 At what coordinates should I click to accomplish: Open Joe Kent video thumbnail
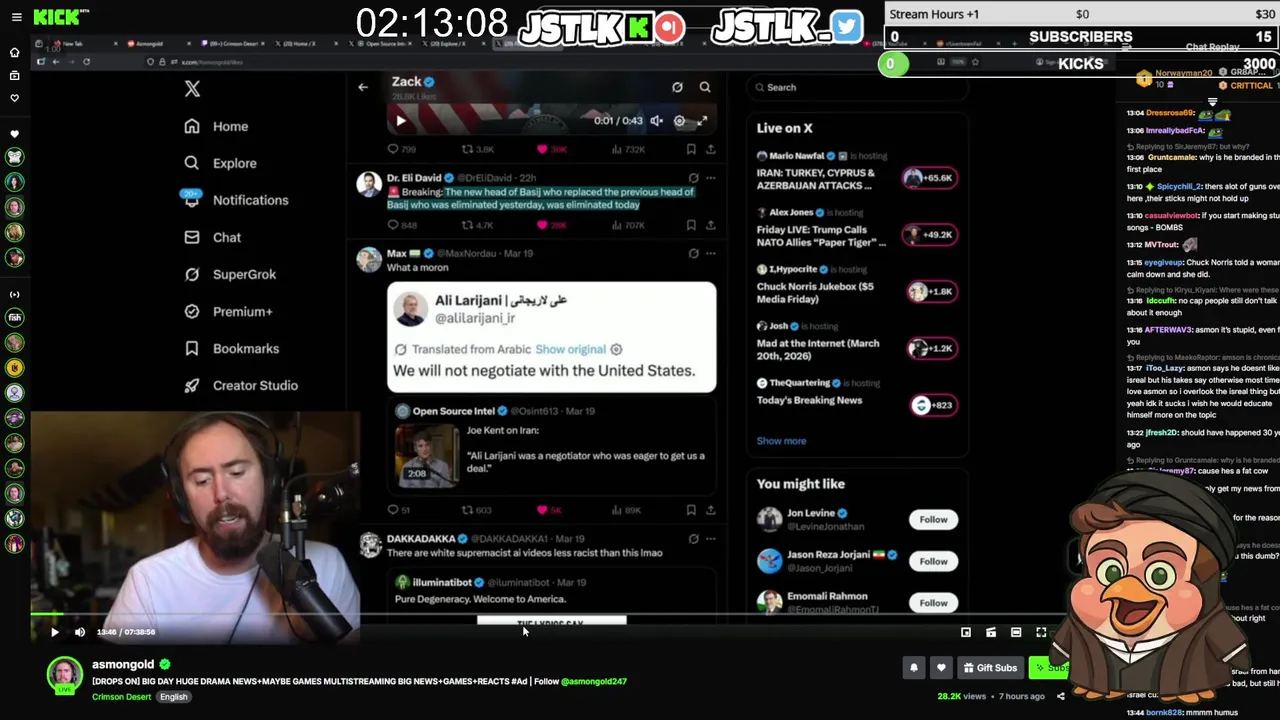(x=427, y=454)
